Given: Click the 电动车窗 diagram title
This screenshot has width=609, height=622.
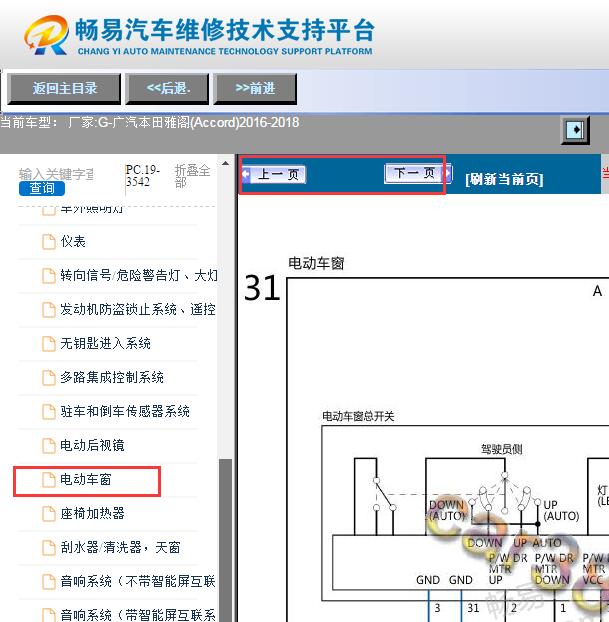Looking at the screenshot, I should pos(316,263).
